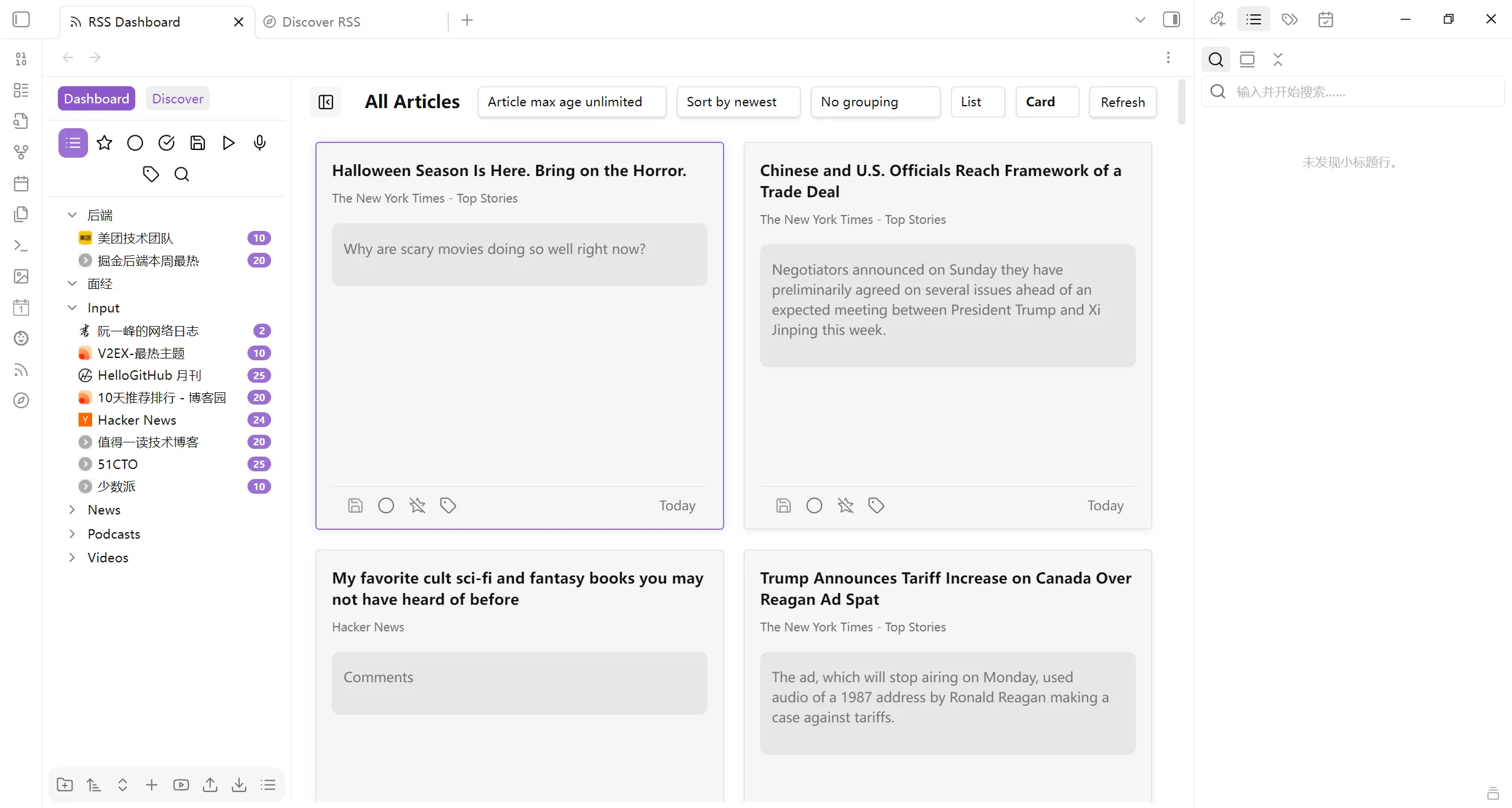Click the Refresh button
The width and height of the screenshot is (1512, 808).
coord(1122,102)
